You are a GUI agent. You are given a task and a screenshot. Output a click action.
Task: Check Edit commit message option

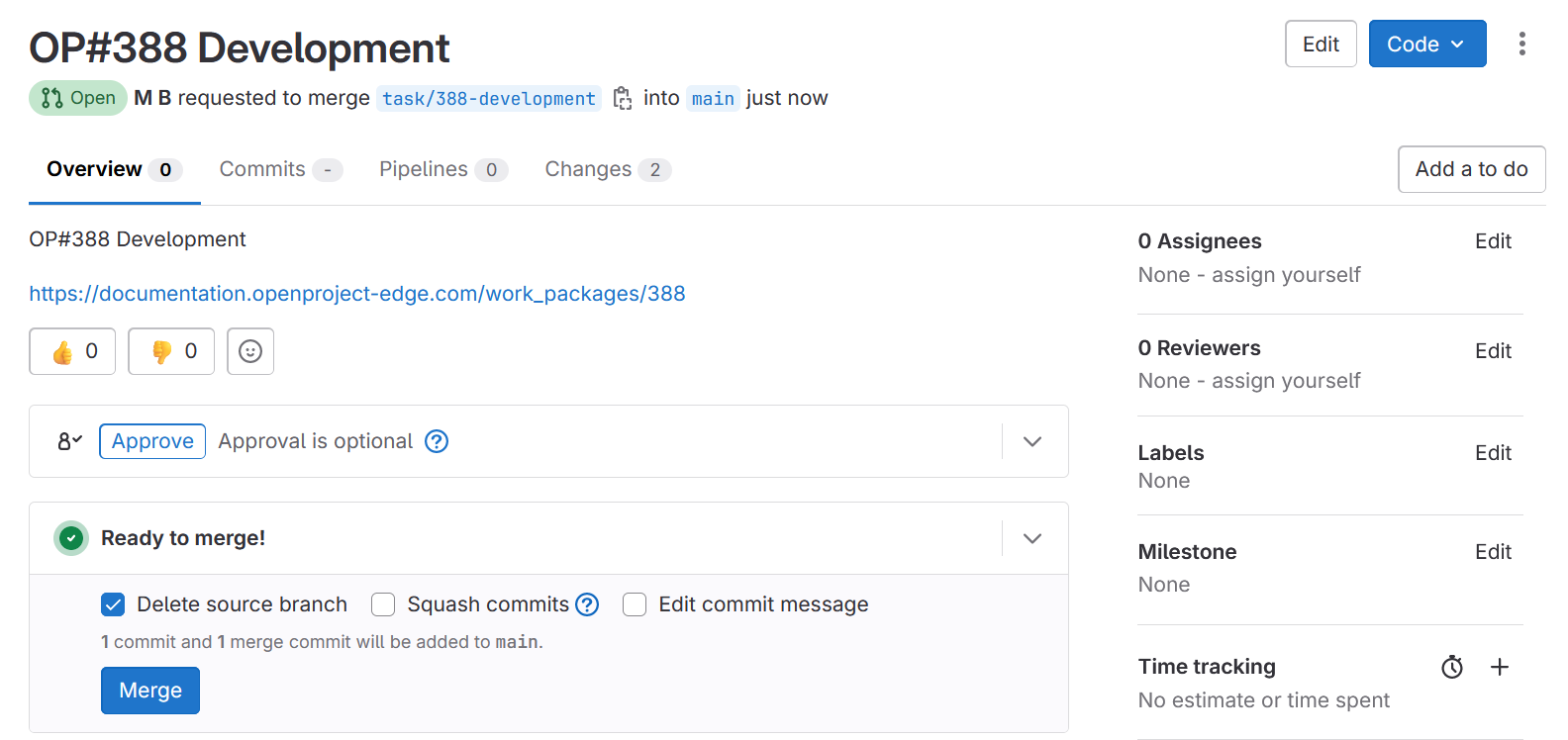click(x=635, y=604)
